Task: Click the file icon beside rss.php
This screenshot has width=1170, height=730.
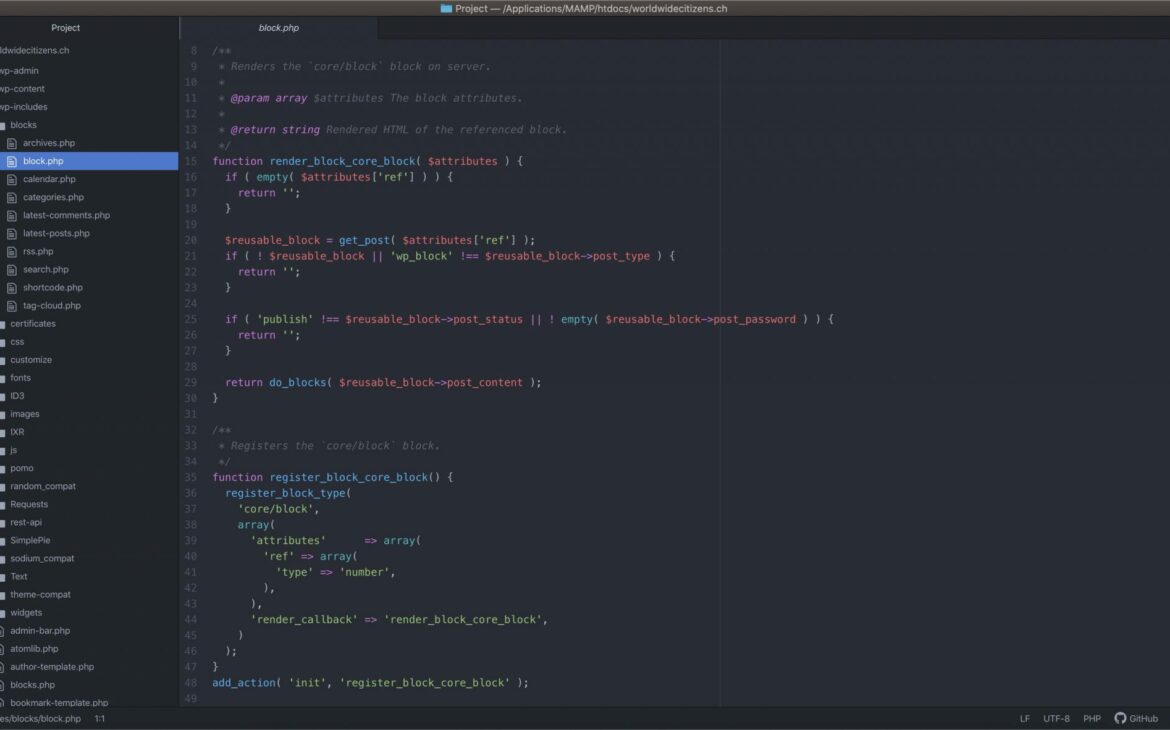Action: tap(13, 251)
